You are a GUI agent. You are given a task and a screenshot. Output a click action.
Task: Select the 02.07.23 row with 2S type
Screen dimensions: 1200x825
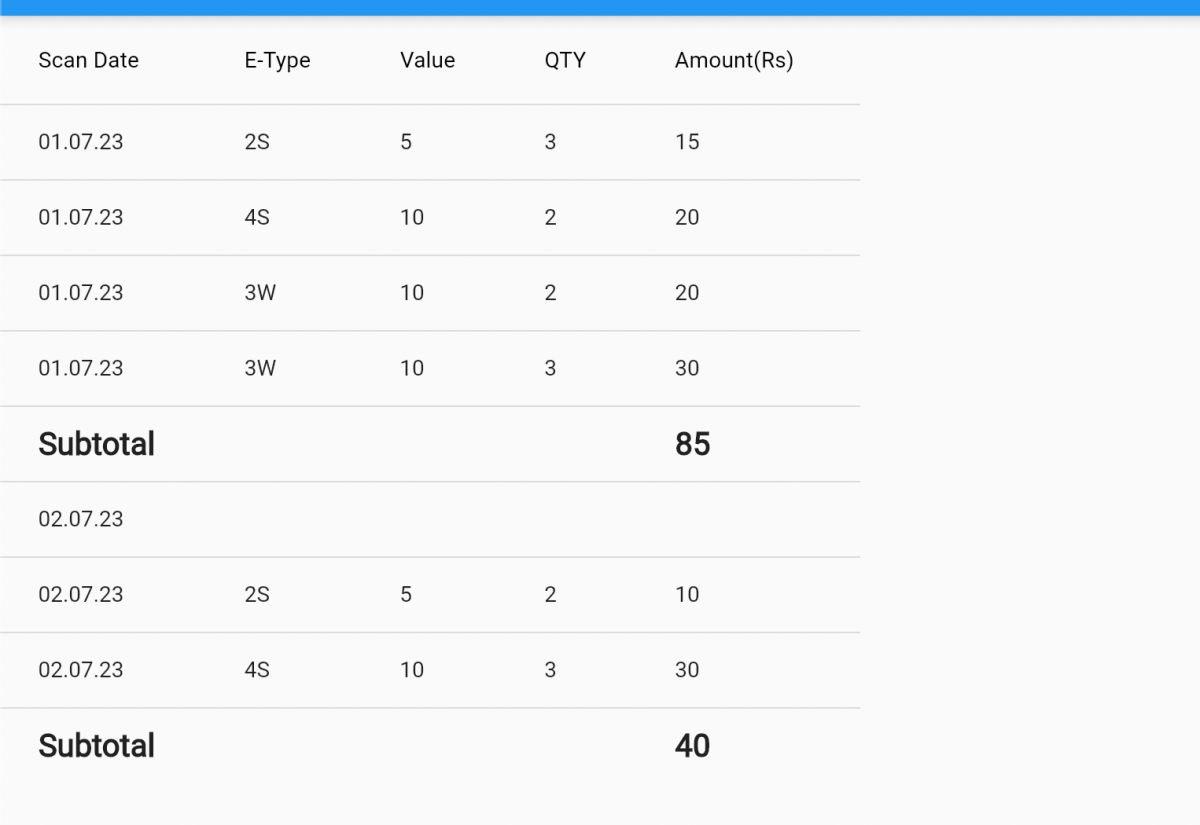(430, 595)
